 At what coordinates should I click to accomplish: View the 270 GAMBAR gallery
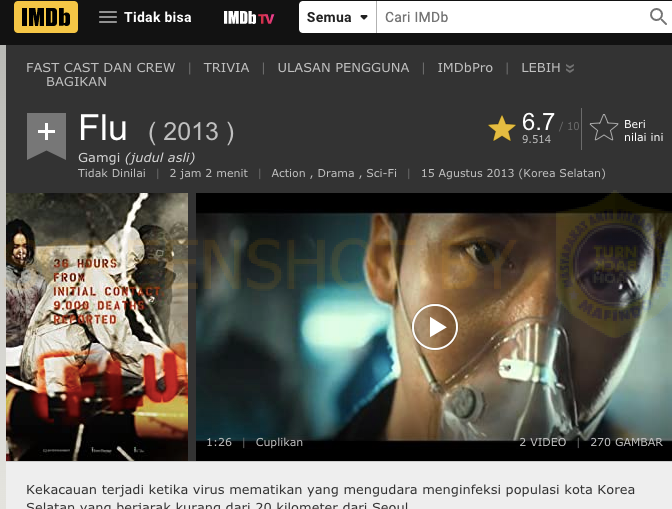pos(626,442)
